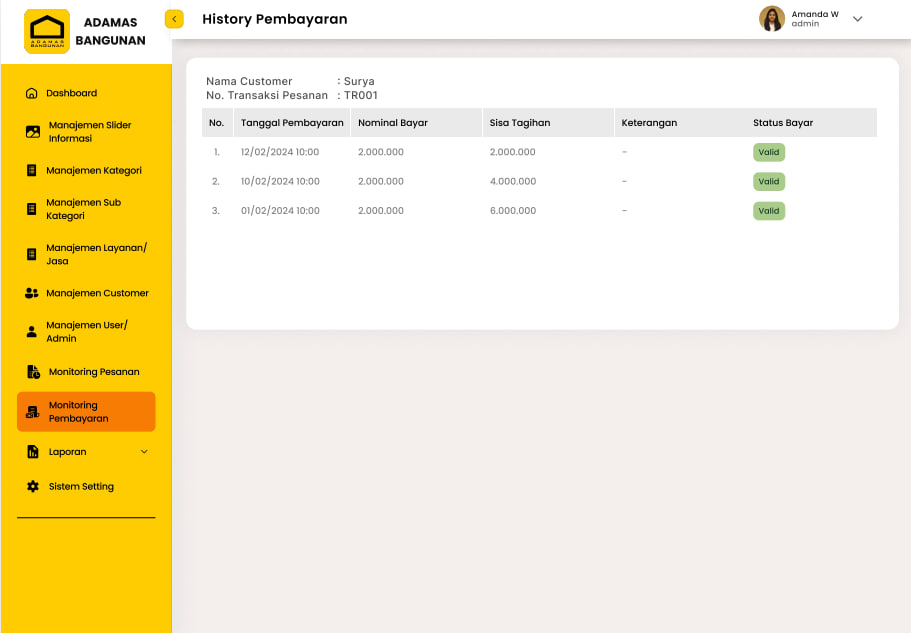Viewport: 911px width, 633px height.
Task: Select the date 01/02/2024 10:00
Action: pos(280,211)
